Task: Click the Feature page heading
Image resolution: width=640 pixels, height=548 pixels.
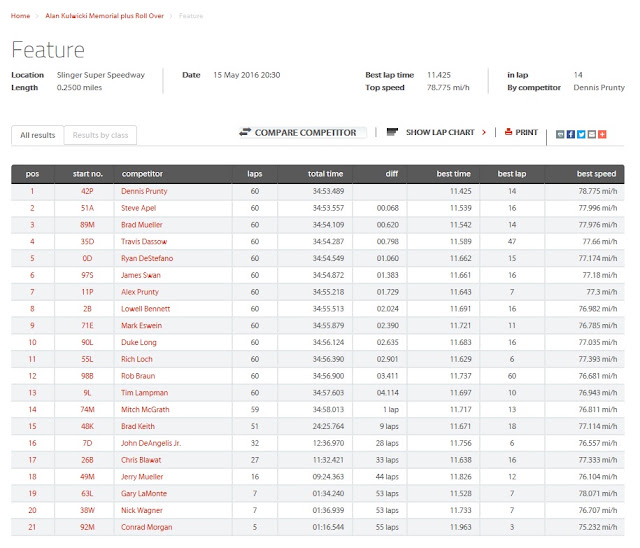Action: click(48, 50)
